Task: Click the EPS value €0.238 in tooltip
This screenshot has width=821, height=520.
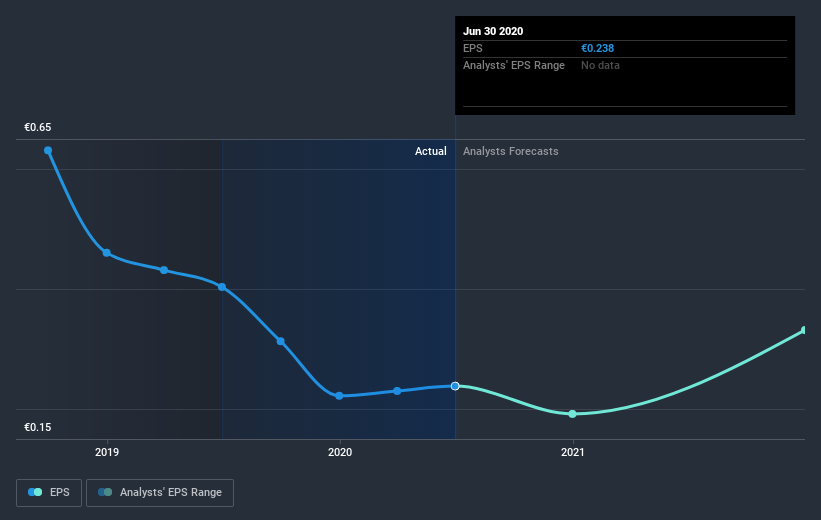Action: pos(597,48)
